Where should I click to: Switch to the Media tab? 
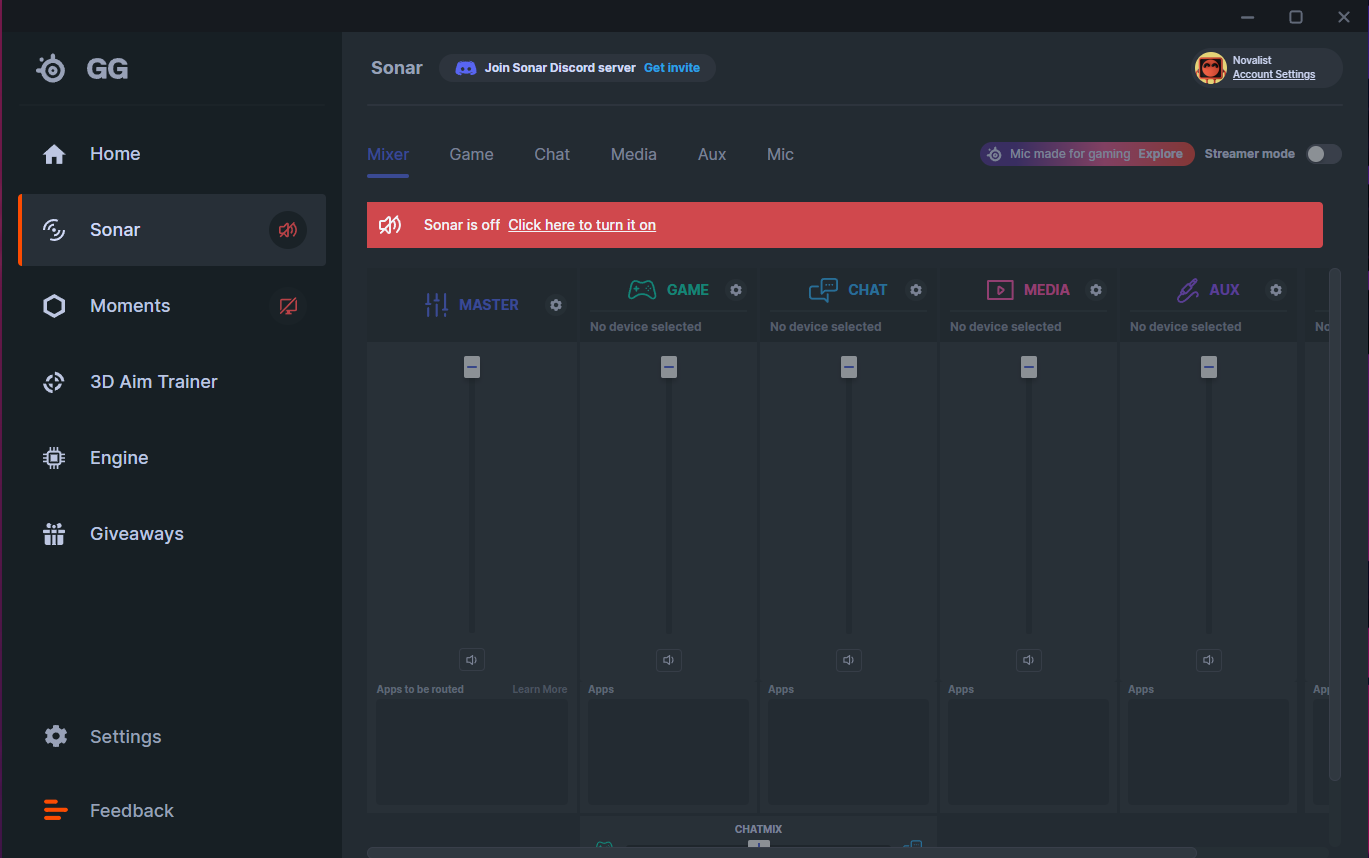coord(634,155)
